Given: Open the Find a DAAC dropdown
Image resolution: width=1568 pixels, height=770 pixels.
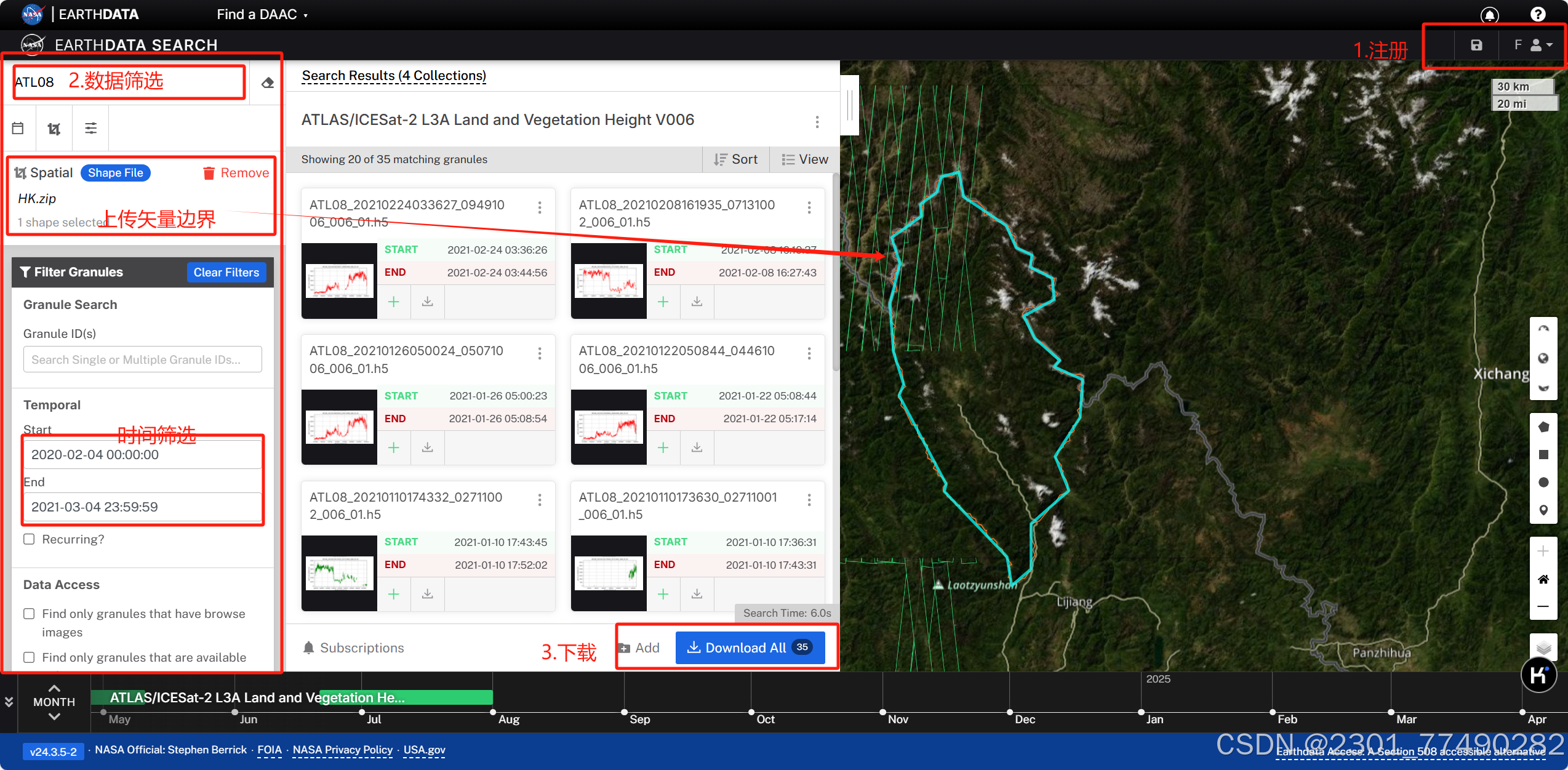Looking at the screenshot, I should [262, 14].
